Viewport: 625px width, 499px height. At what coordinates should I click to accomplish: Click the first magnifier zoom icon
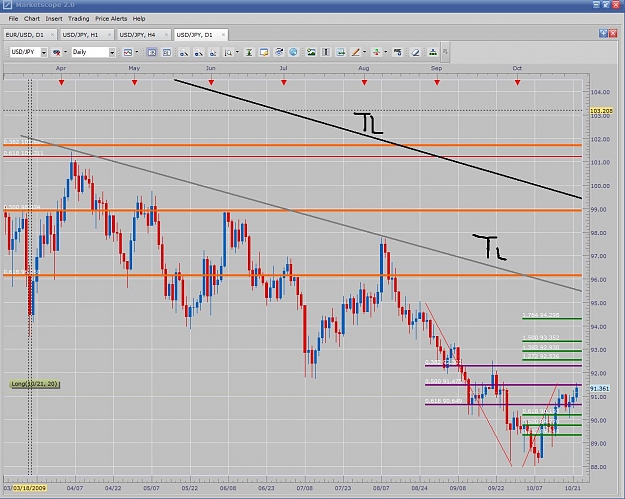tap(184, 52)
